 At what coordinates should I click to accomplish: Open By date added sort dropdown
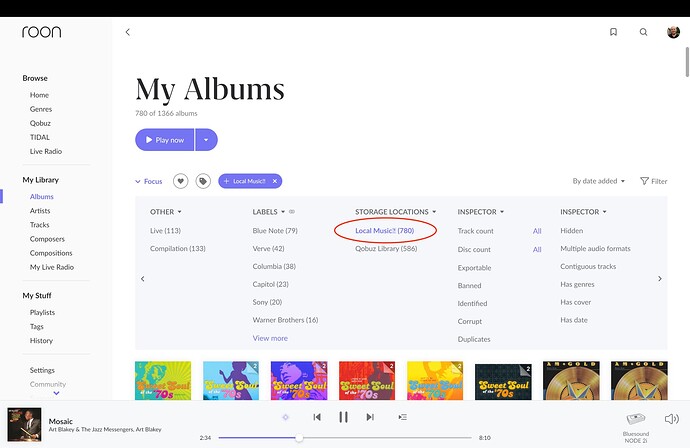point(598,181)
